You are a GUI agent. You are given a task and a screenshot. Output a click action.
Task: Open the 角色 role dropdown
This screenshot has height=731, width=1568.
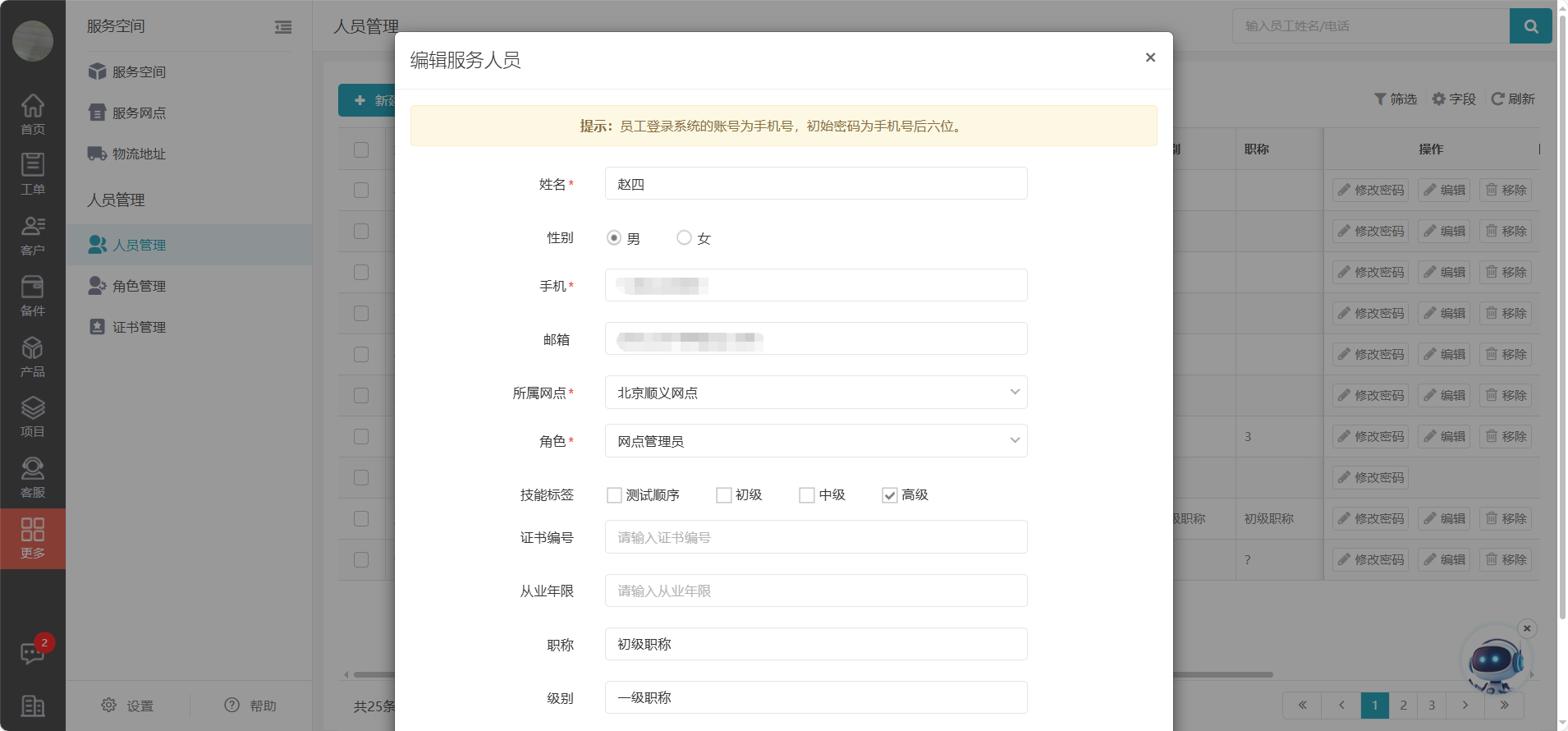[x=815, y=441]
